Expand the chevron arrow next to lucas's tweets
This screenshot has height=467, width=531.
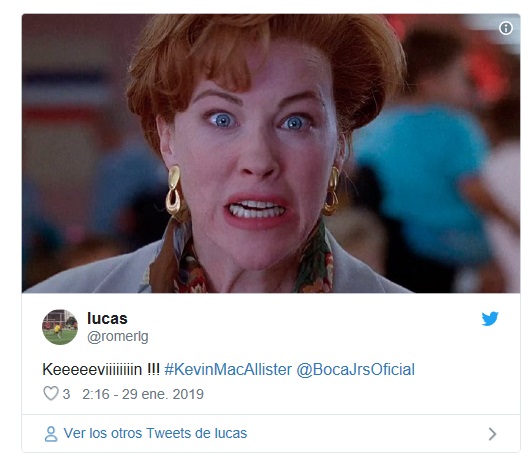click(492, 433)
